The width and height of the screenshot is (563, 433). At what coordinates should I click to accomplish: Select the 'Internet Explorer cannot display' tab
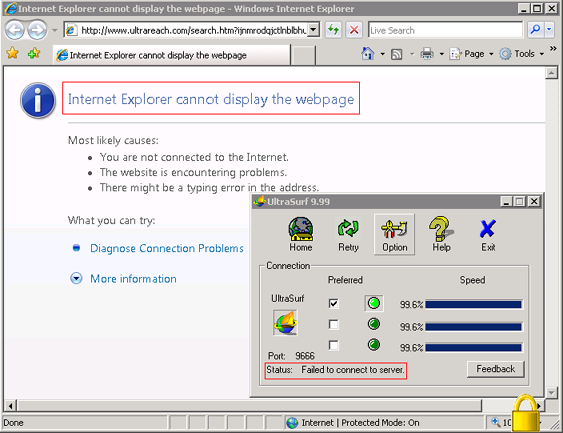(172, 55)
